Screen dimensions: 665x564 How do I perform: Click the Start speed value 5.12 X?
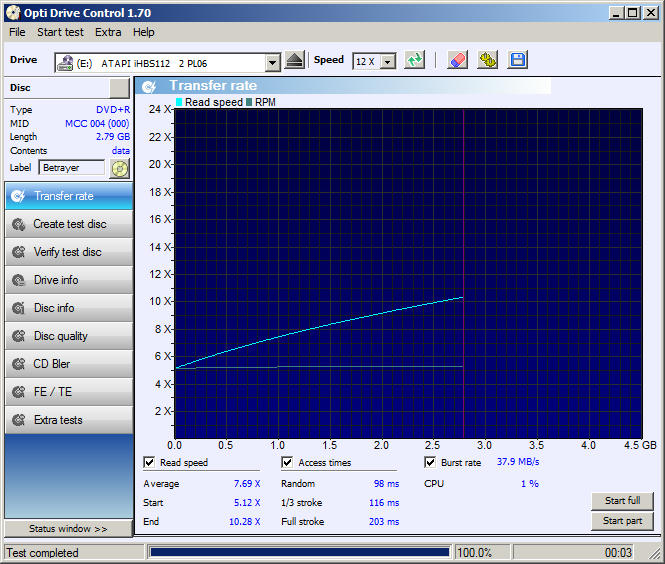pos(247,503)
